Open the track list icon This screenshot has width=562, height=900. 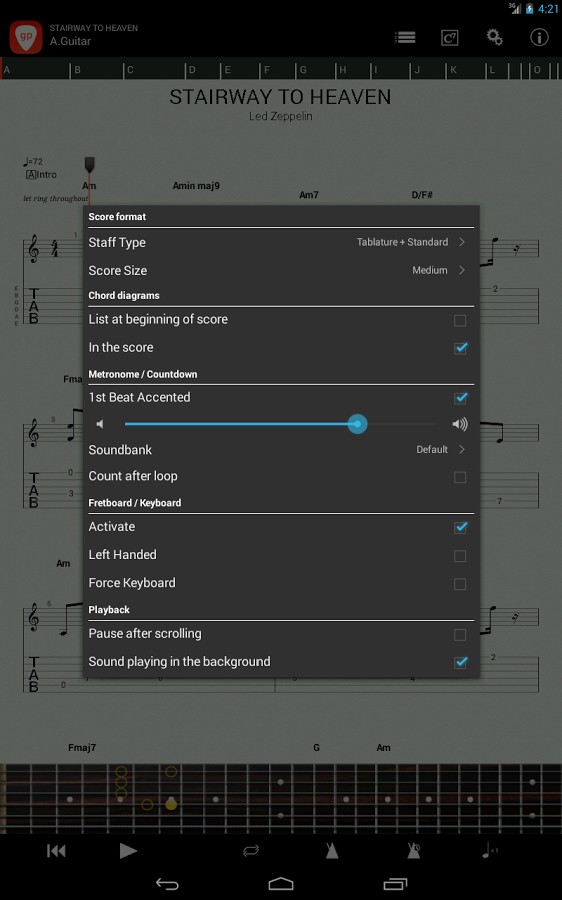click(405, 38)
